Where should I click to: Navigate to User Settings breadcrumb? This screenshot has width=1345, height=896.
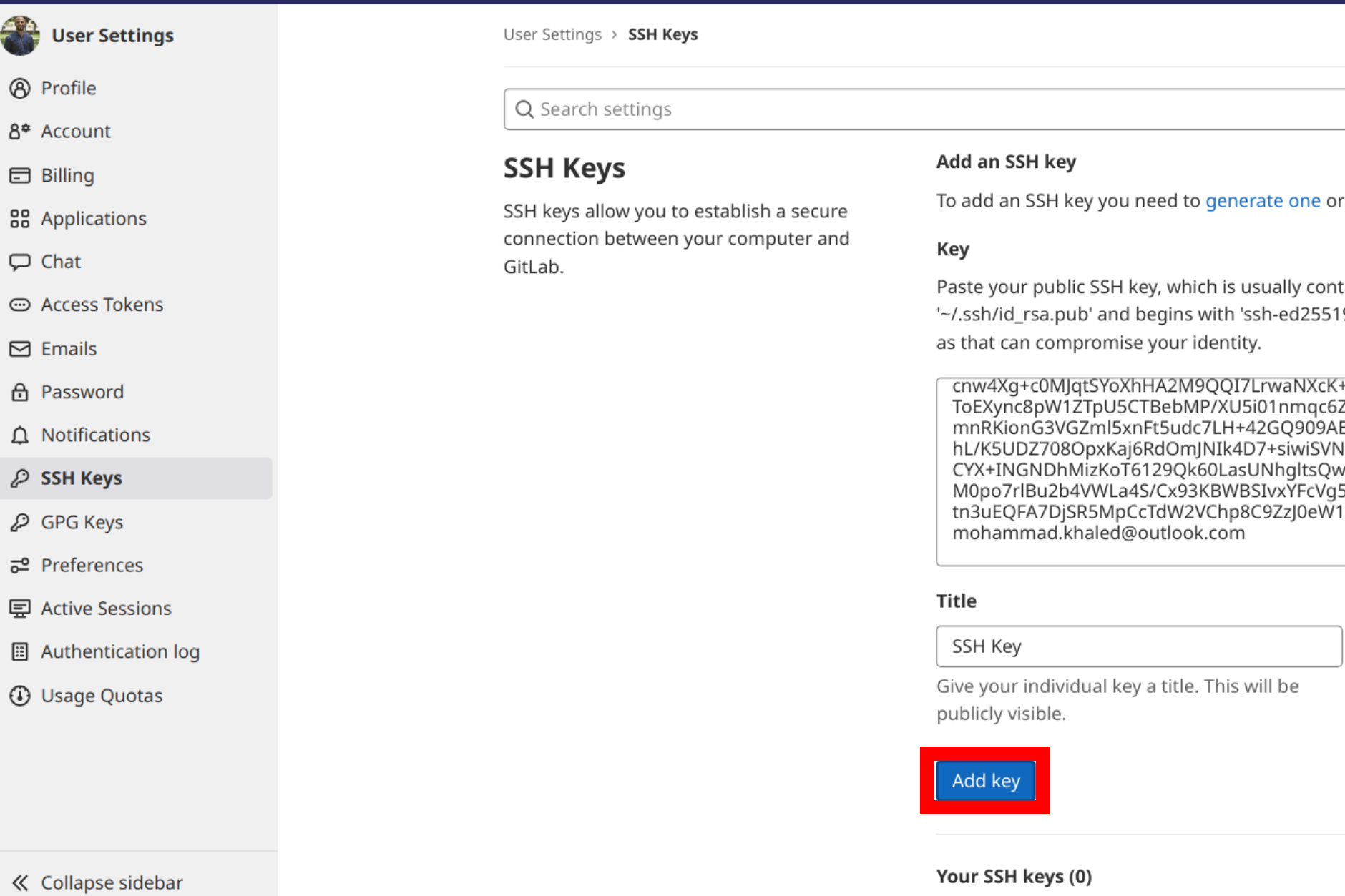552,34
